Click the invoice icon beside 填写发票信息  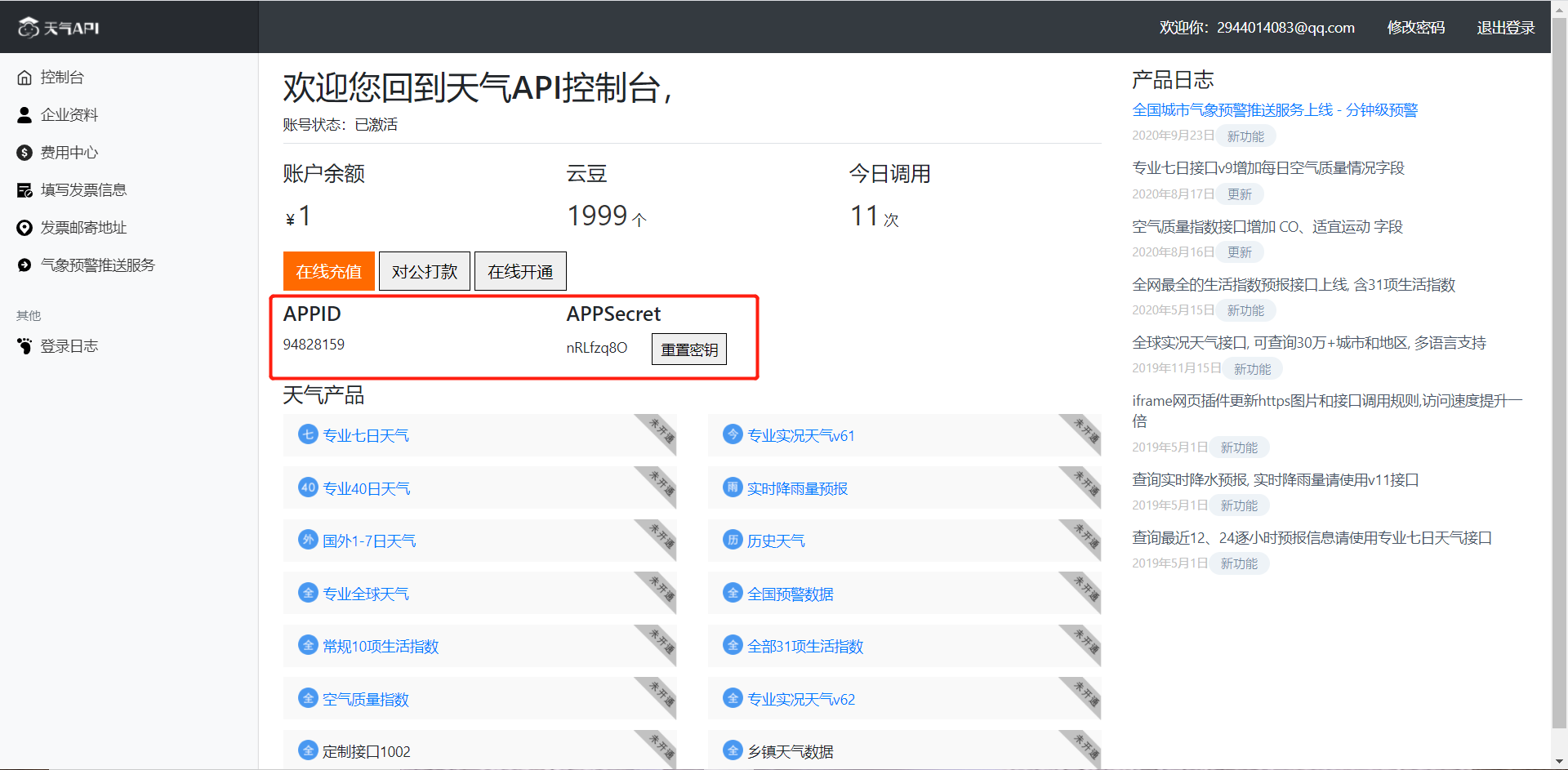(24, 190)
